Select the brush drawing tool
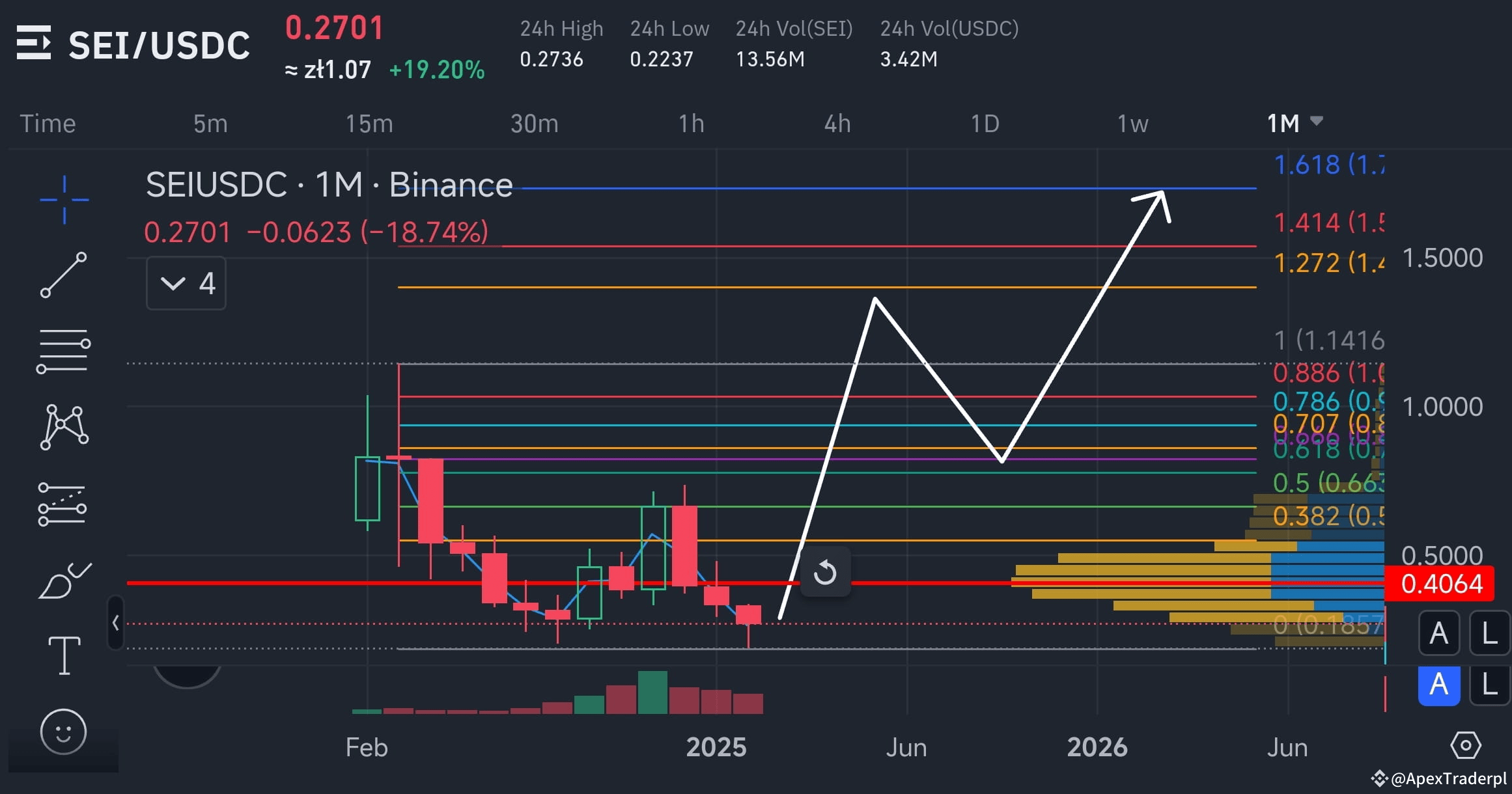This screenshot has width=1512, height=794. tap(64, 581)
